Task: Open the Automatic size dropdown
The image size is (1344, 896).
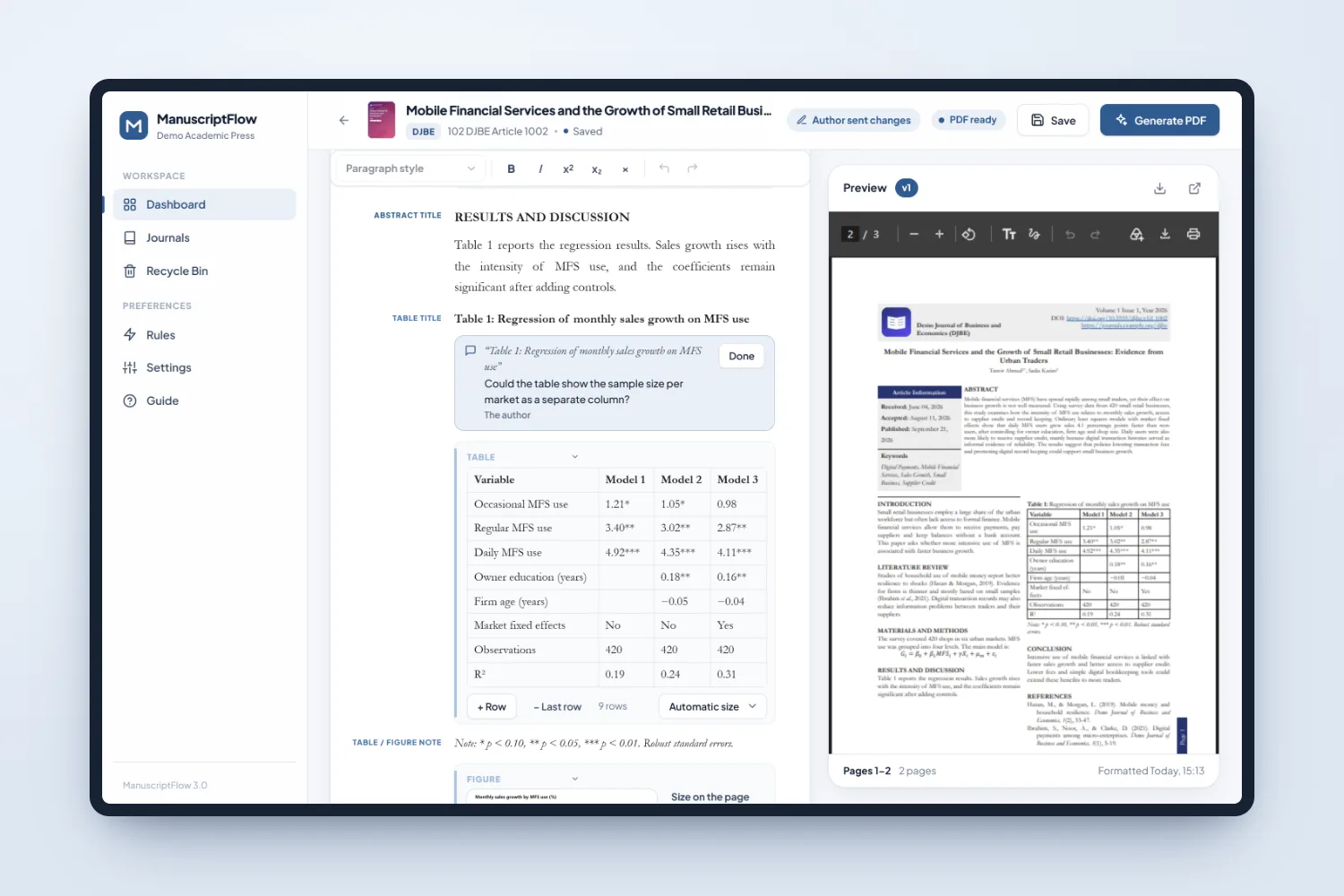Action: (x=712, y=706)
